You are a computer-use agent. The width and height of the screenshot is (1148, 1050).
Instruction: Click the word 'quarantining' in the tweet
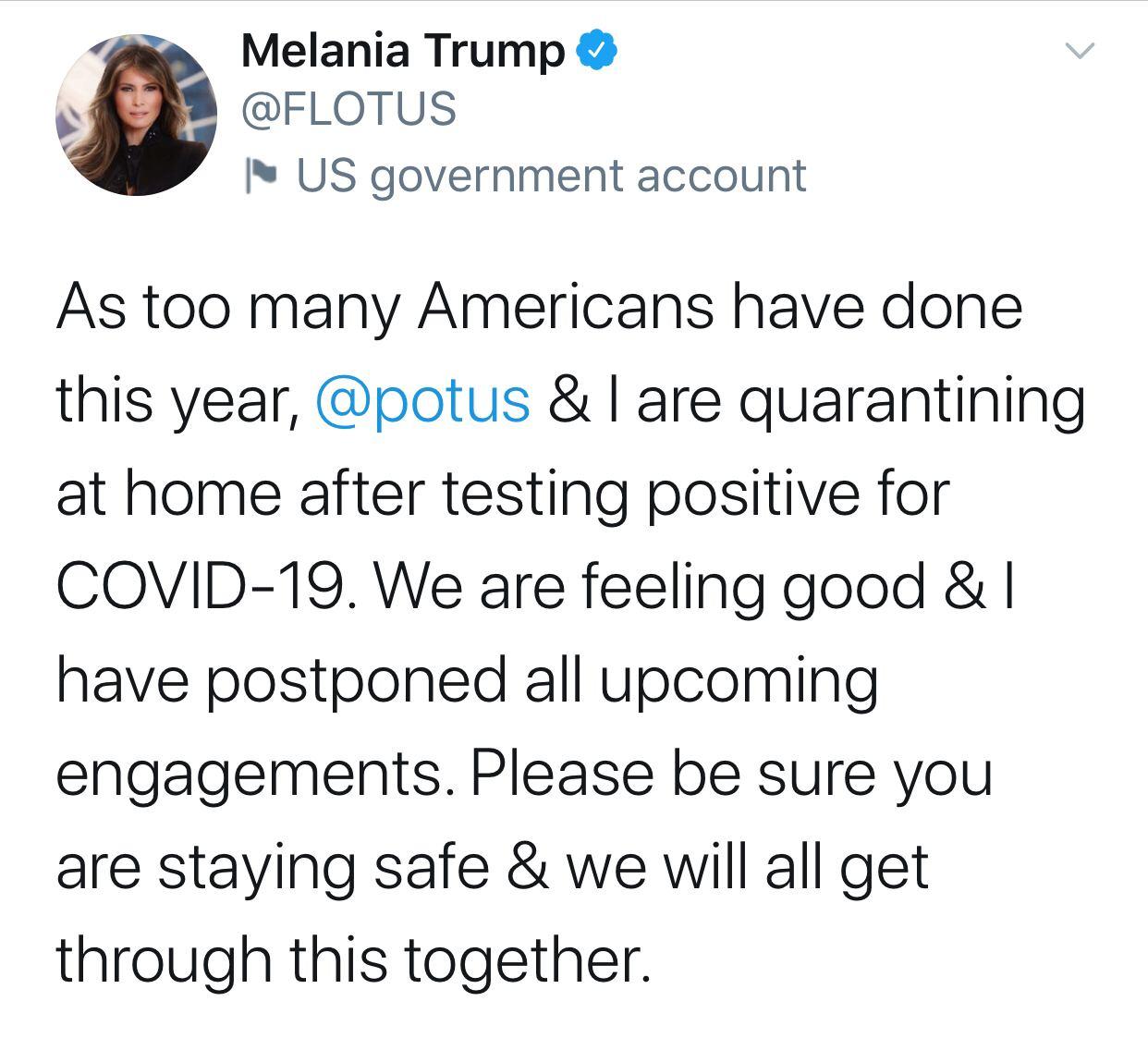point(911,402)
